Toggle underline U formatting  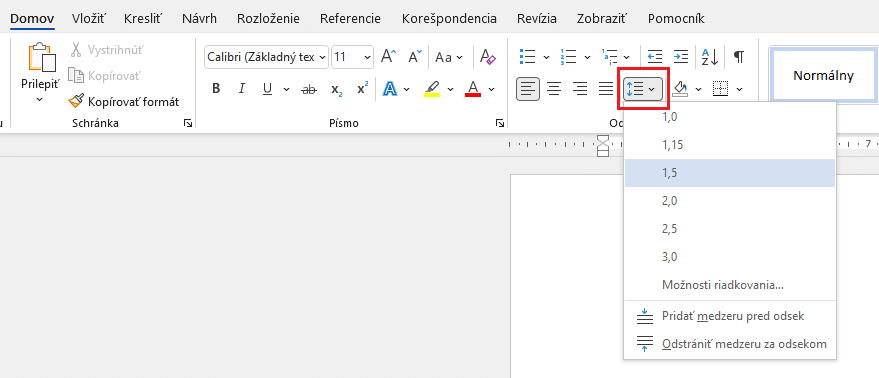(x=267, y=89)
